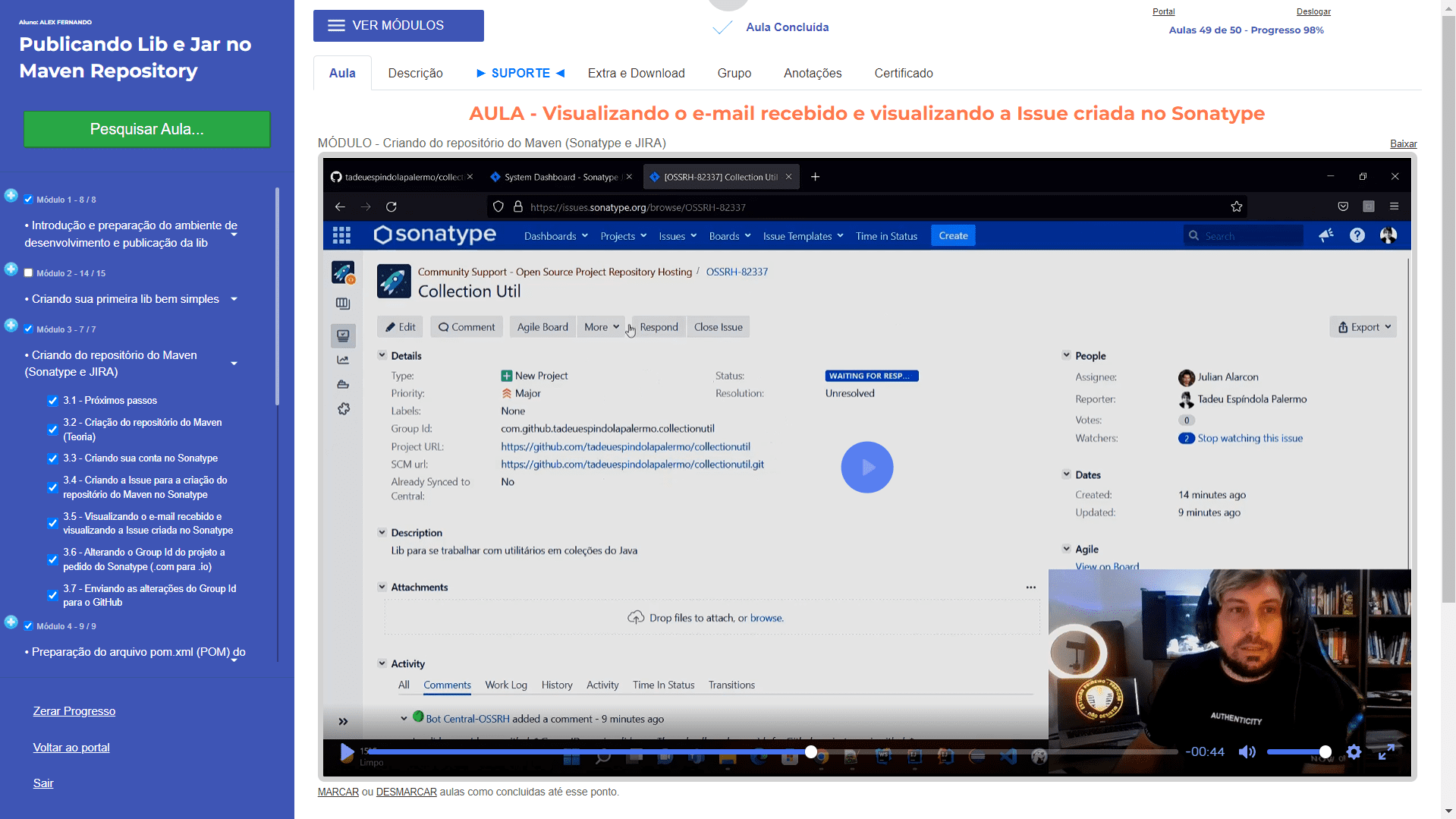
Task: Adjust the video volume slider knob
Action: (x=1325, y=752)
